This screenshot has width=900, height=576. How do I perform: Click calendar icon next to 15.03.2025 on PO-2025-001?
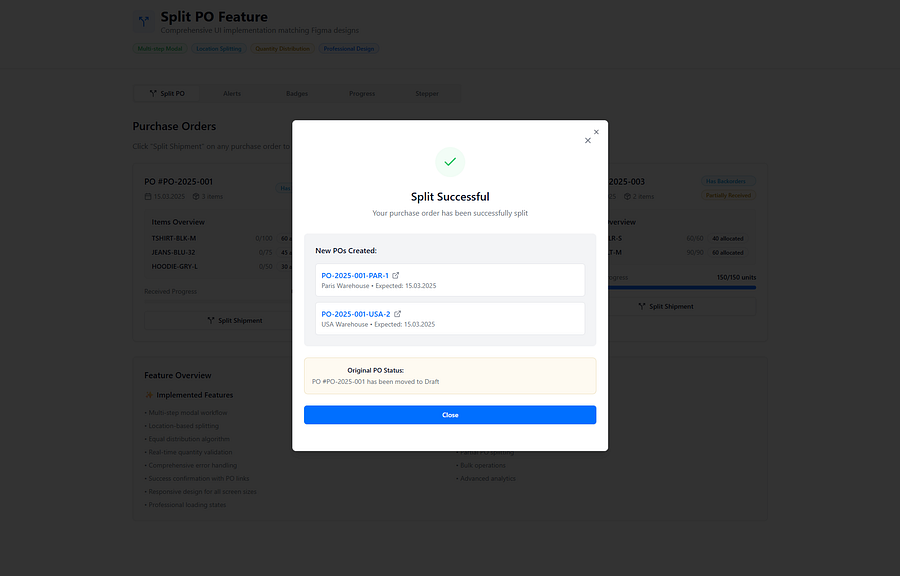148,196
